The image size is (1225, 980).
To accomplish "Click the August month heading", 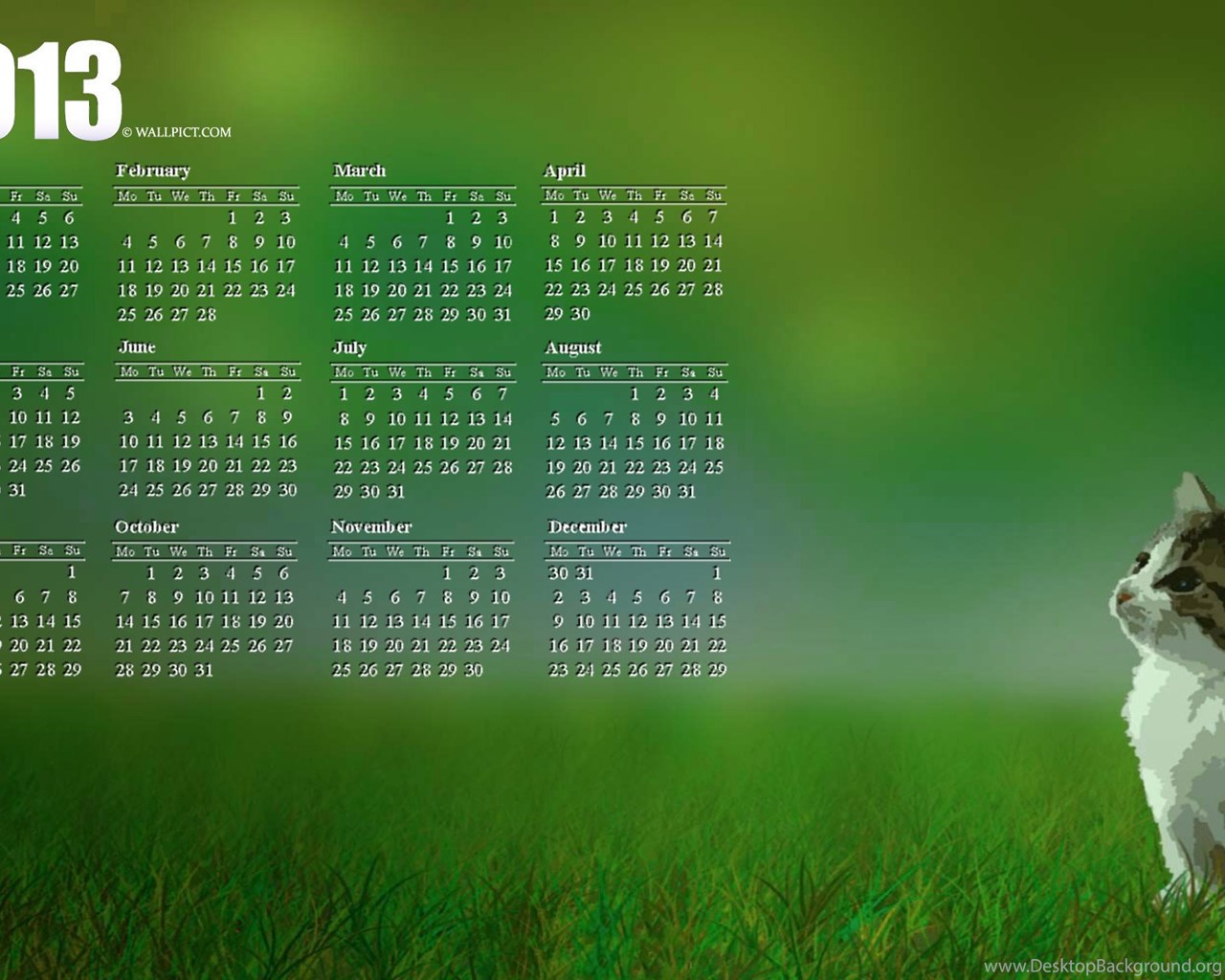I will (x=573, y=347).
